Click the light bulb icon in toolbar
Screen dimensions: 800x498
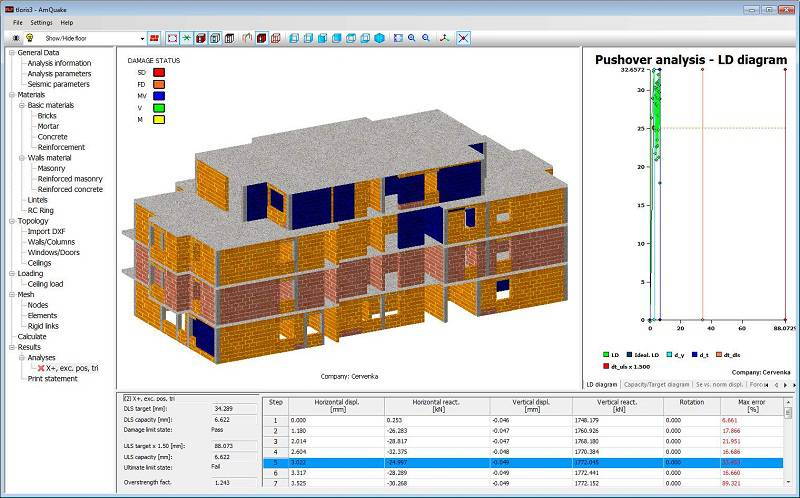pyautogui.click(x=30, y=38)
